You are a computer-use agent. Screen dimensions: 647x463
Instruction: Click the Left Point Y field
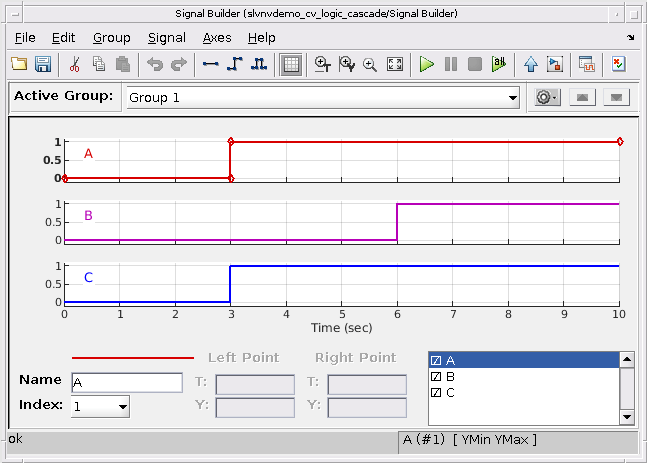255,408
